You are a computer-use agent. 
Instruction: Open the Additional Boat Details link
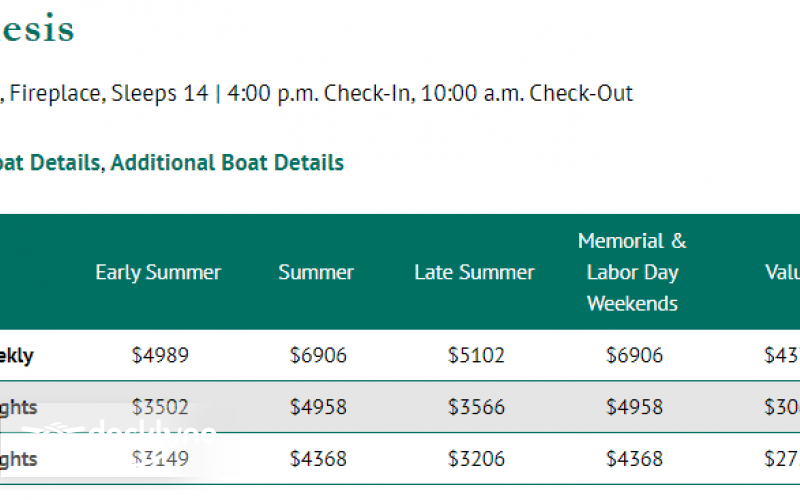(x=227, y=162)
